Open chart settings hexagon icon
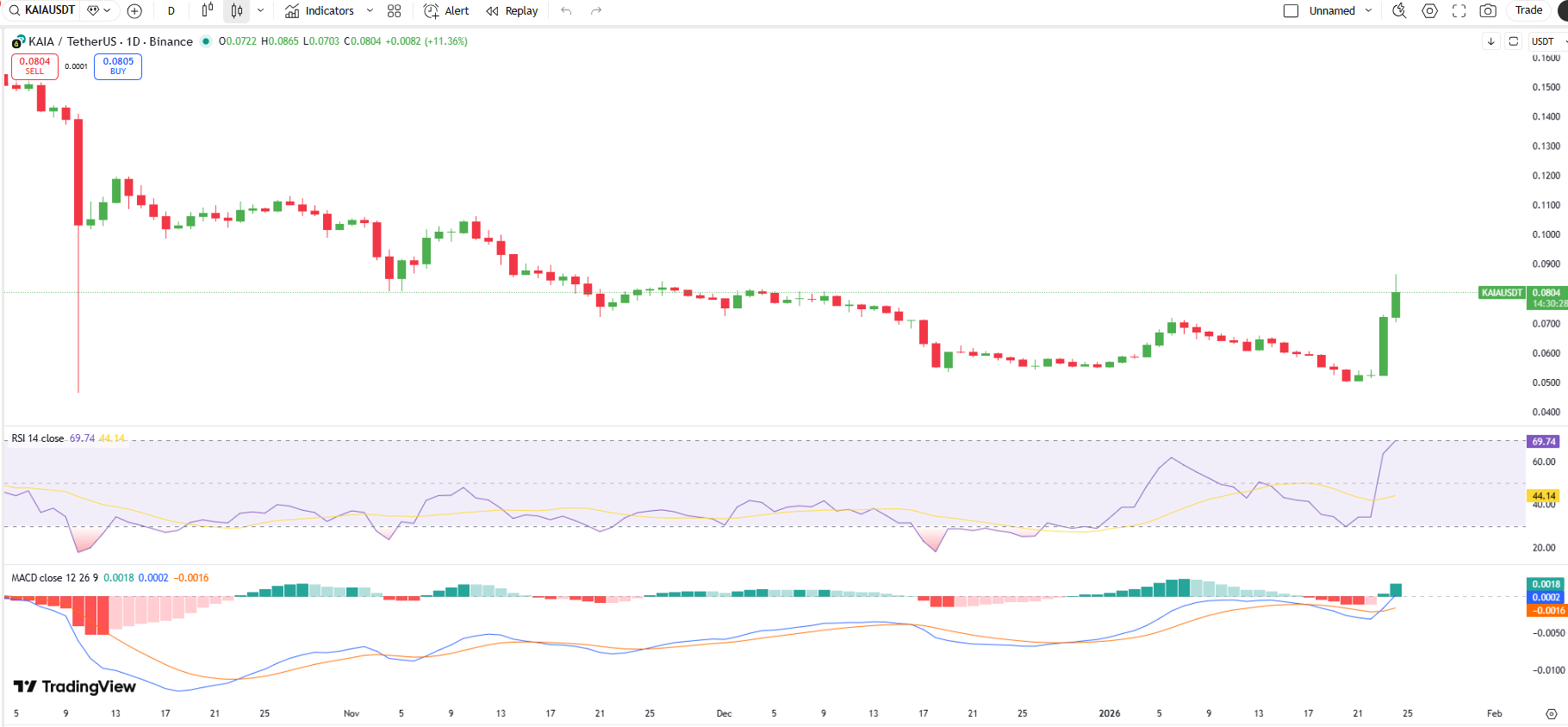1568x727 pixels. [x=1429, y=11]
